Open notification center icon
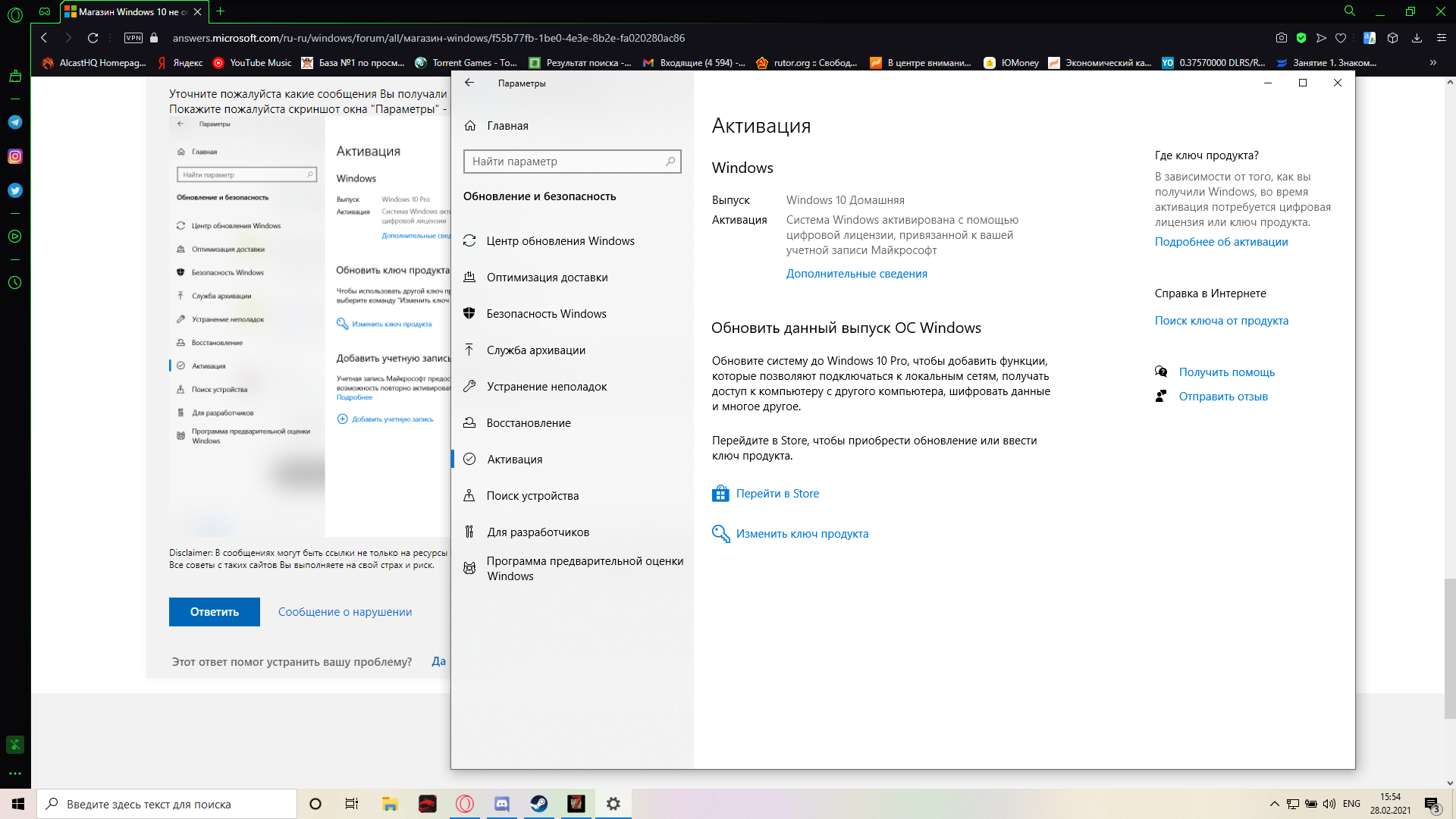Viewport: 1456px width, 819px height. [1432, 804]
